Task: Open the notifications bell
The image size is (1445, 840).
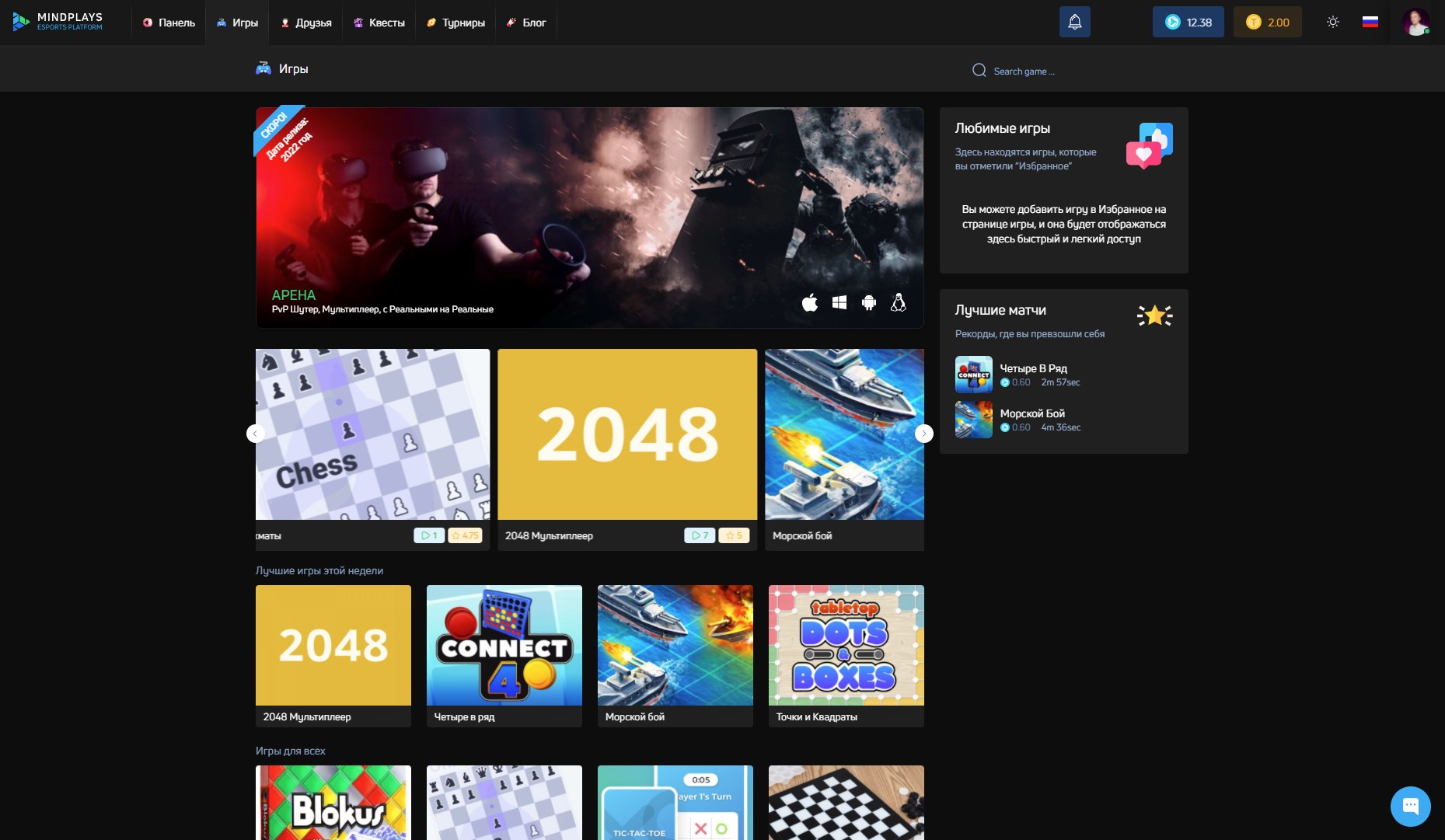Action: click(x=1074, y=22)
